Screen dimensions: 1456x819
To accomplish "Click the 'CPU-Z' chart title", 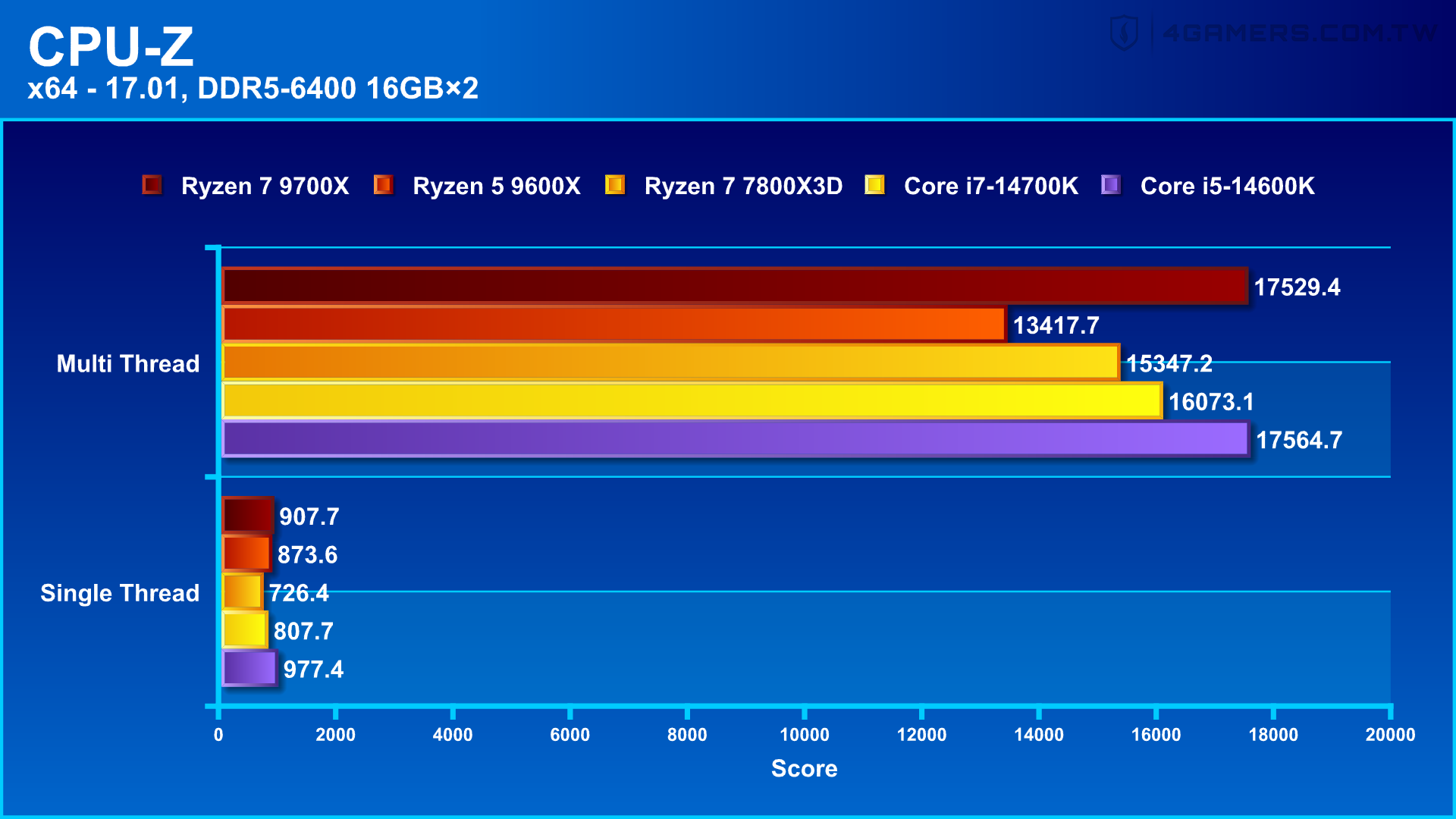I will [111, 47].
